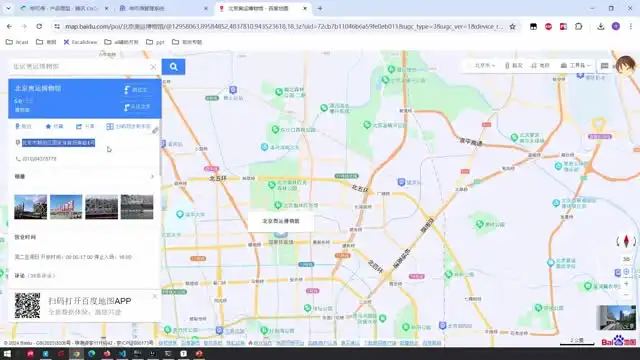
Task: Open a new browser tab
Action: coord(320,8)
